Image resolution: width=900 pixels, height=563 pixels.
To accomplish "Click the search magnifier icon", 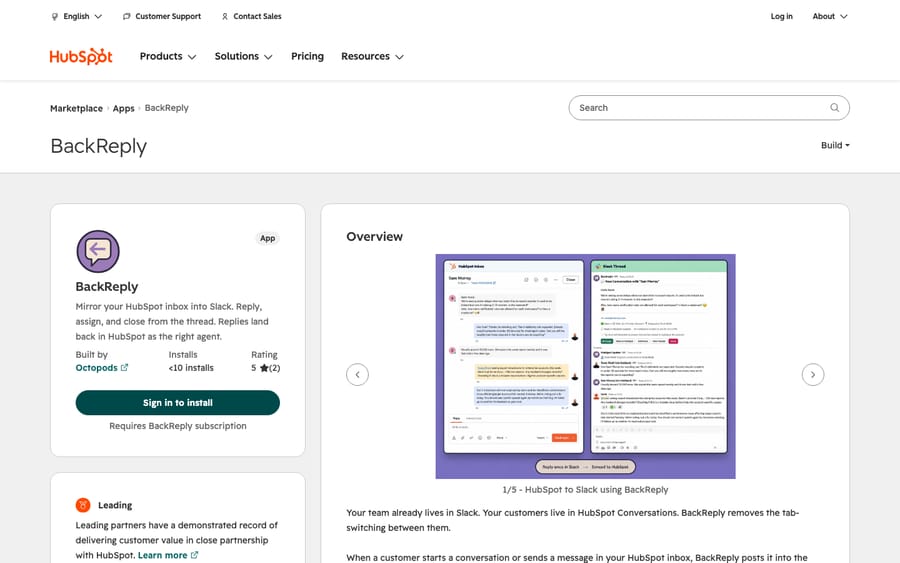I will click(835, 107).
